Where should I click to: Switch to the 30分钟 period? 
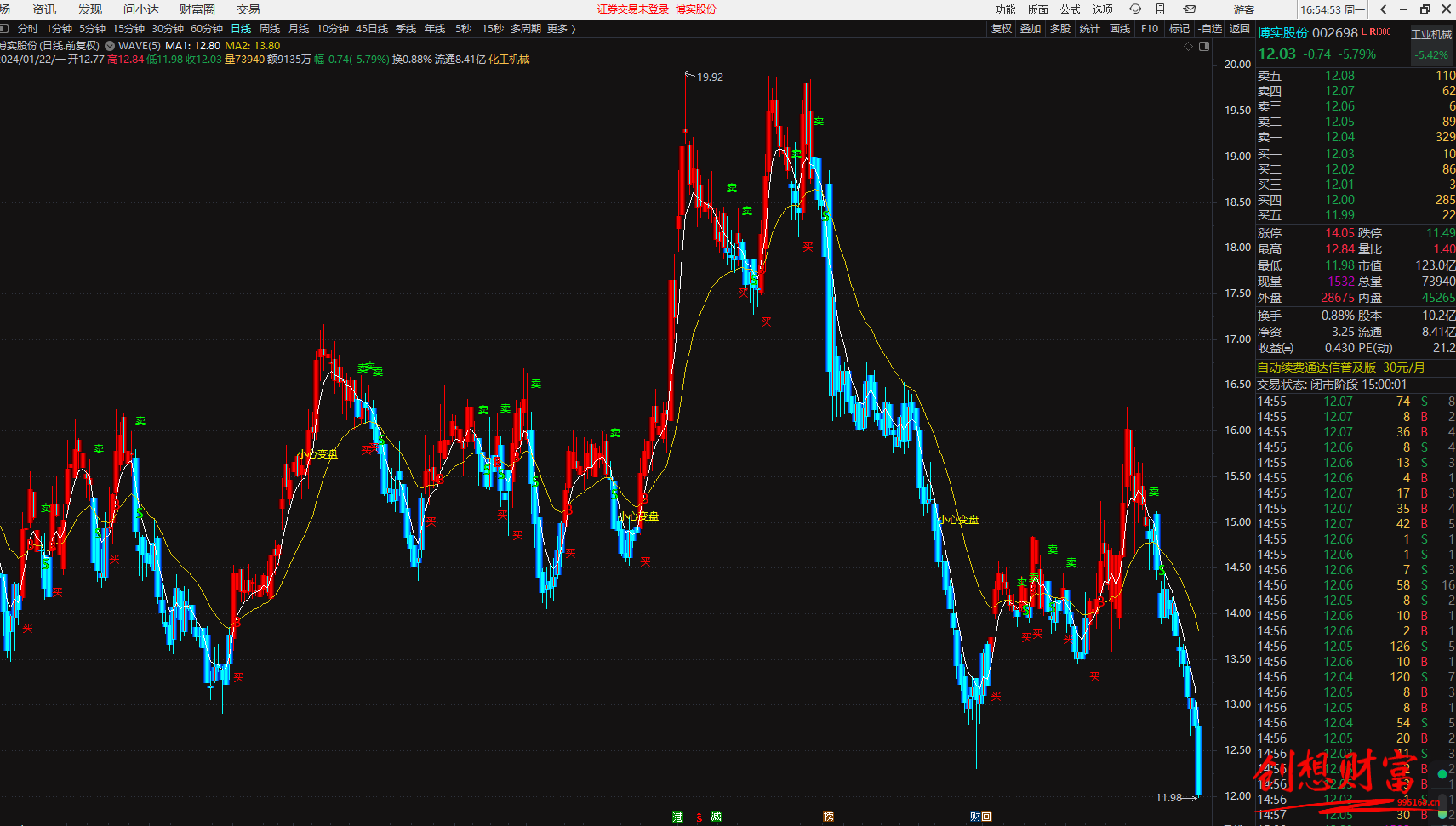pyautogui.click(x=168, y=29)
